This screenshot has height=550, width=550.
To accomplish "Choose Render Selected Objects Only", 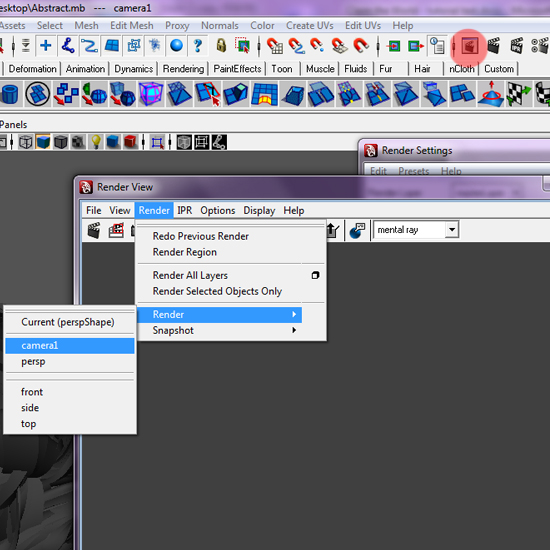I will coord(217,291).
